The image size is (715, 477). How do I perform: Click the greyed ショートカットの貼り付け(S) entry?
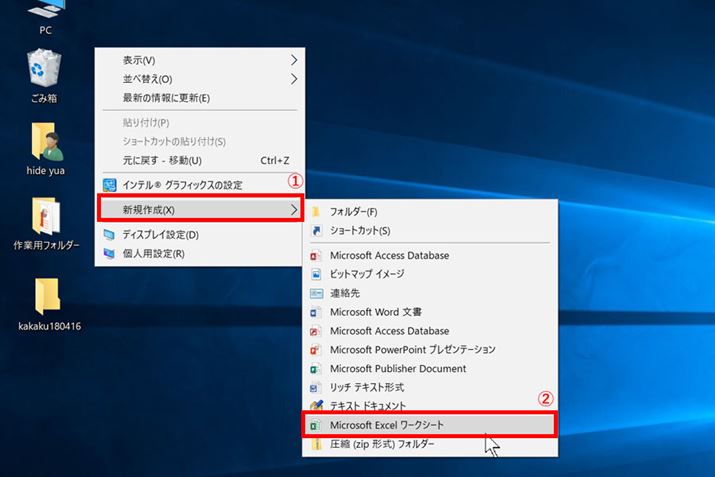[200, 141]
